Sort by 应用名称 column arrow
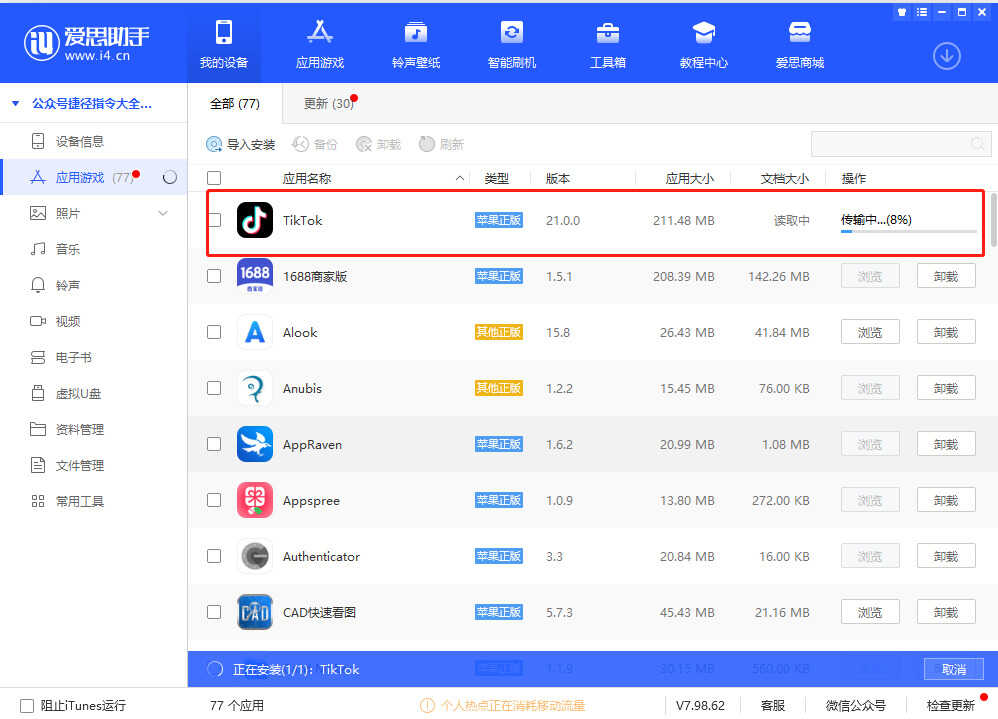The image size is (998, 719). pos(460,178)
